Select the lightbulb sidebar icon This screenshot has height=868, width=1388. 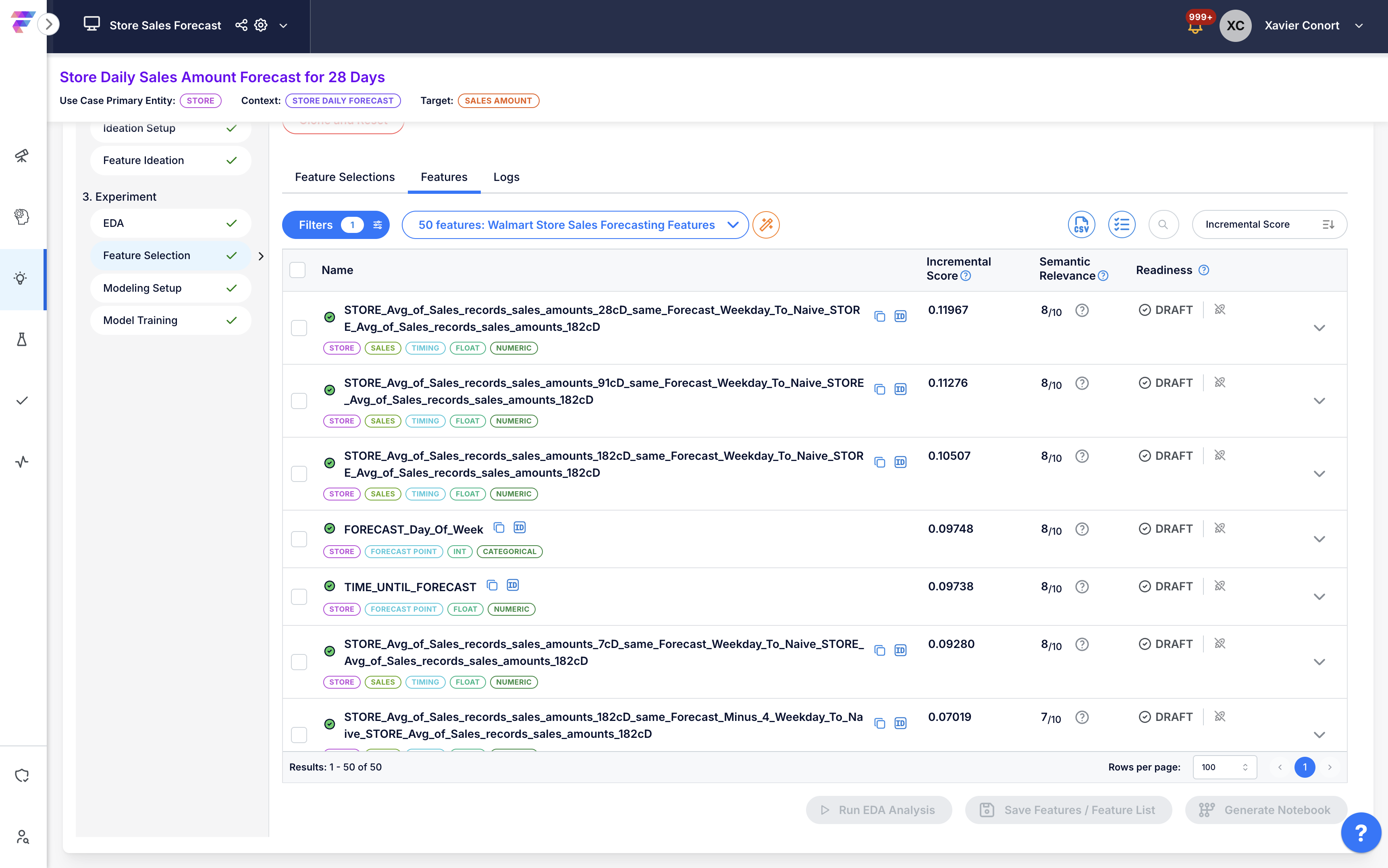click(x=21, y=279)
